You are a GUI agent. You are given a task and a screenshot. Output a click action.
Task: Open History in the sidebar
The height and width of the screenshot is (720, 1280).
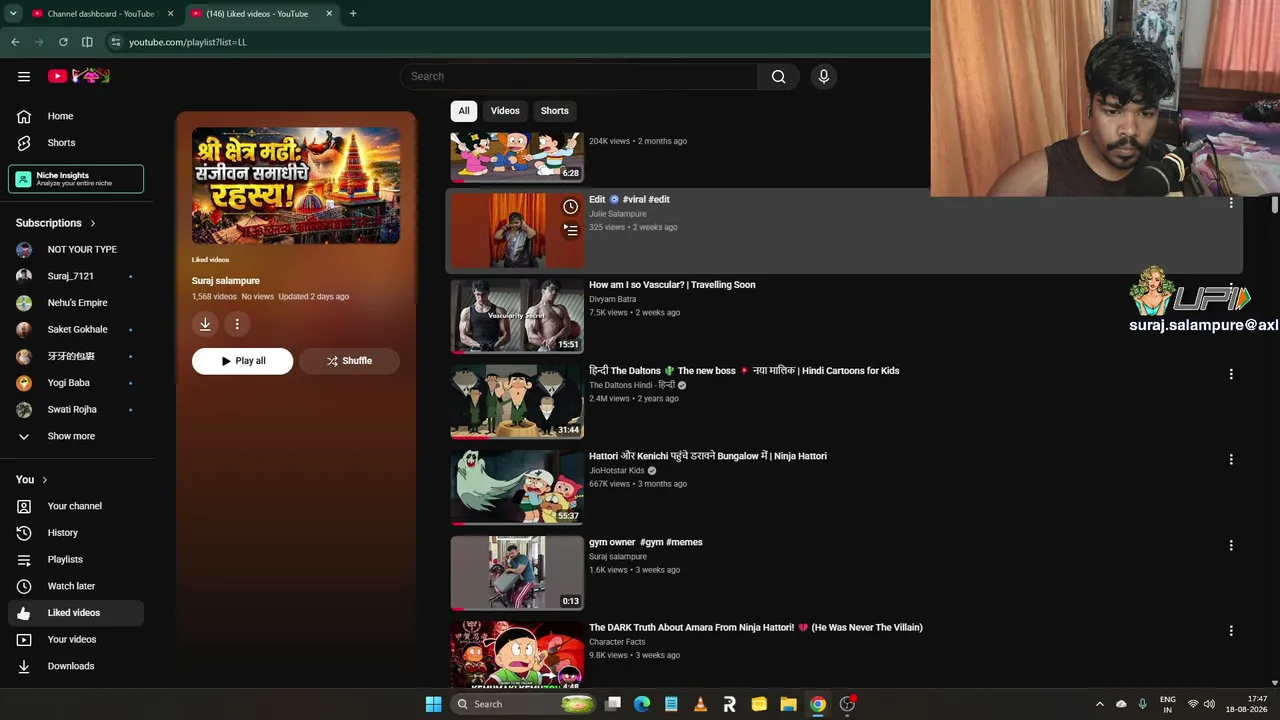tap(76, 533)
